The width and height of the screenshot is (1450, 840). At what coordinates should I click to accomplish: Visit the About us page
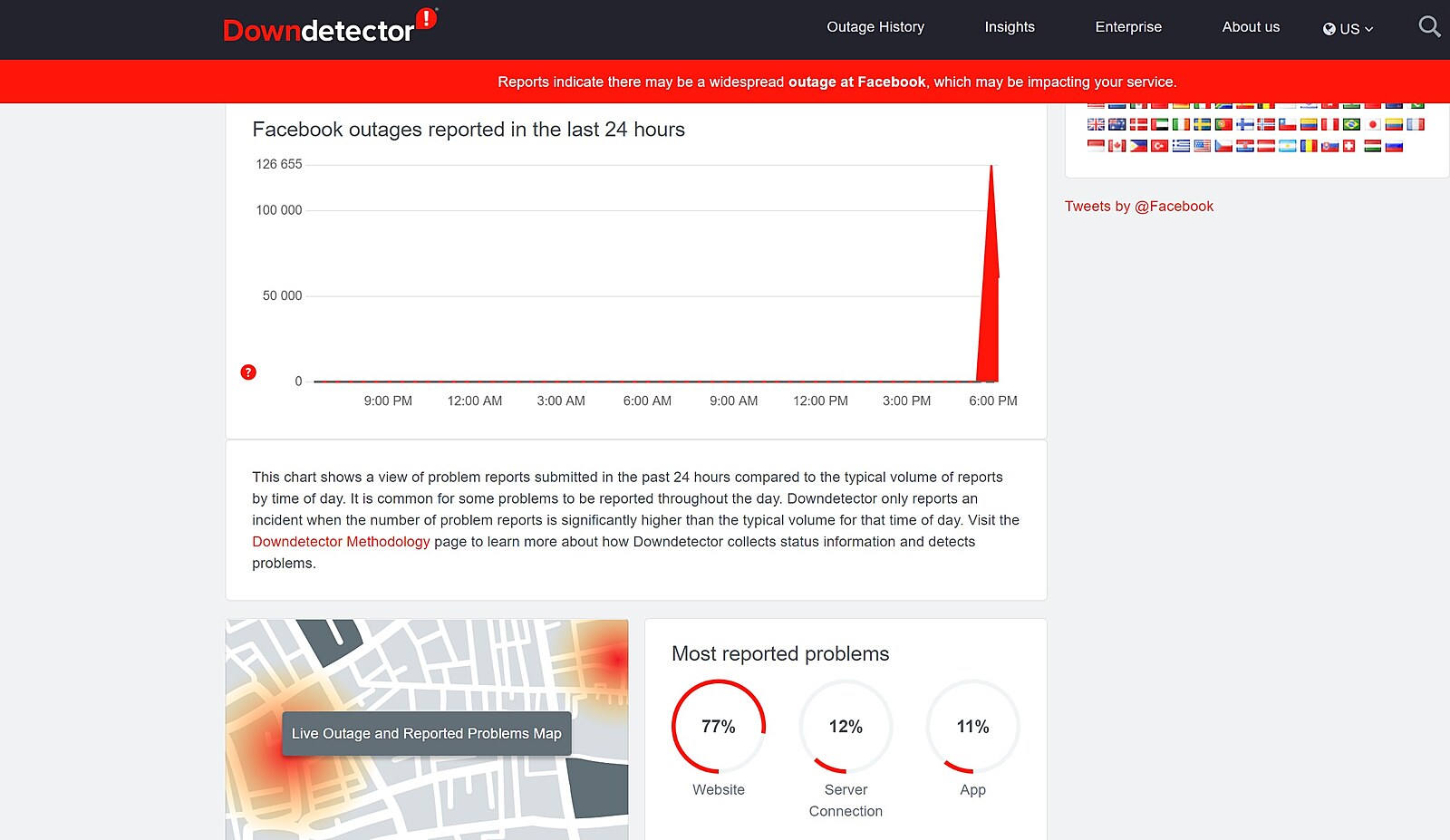coord(1250,27)
